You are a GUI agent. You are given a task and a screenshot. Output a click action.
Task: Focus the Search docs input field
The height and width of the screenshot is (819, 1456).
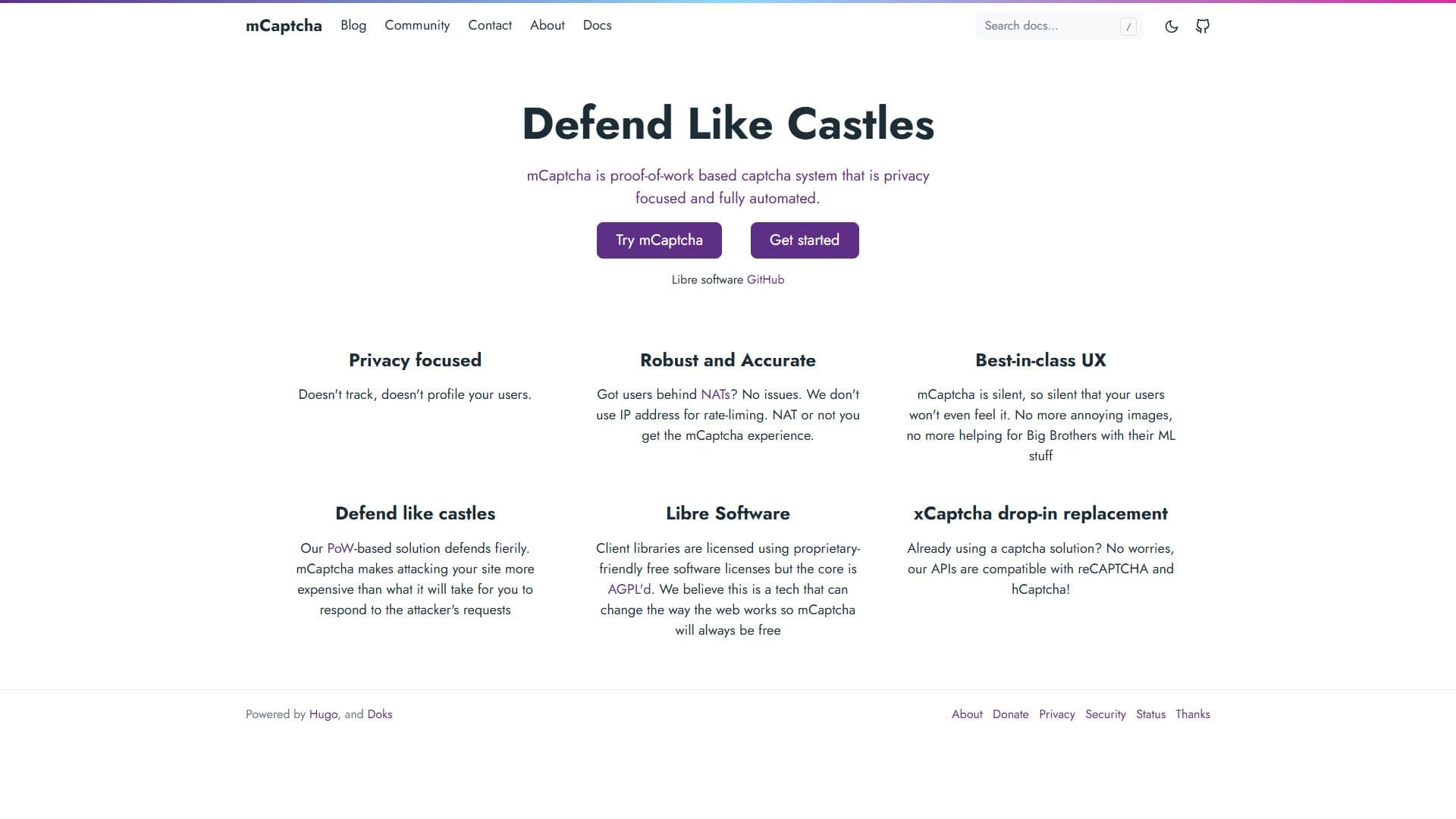click(1059, 26)
